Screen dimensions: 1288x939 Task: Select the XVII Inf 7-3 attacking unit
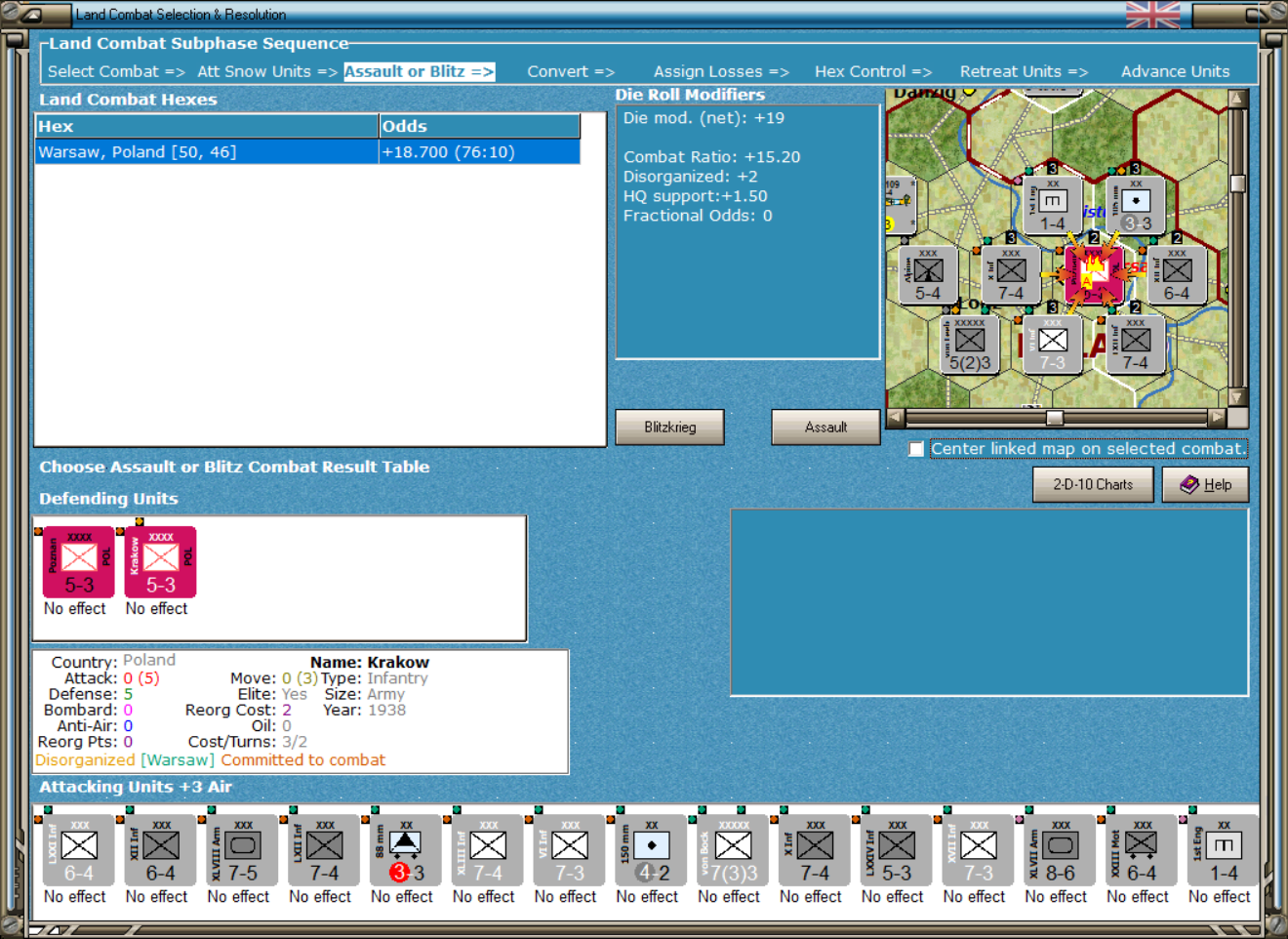[x=979, y=851]
